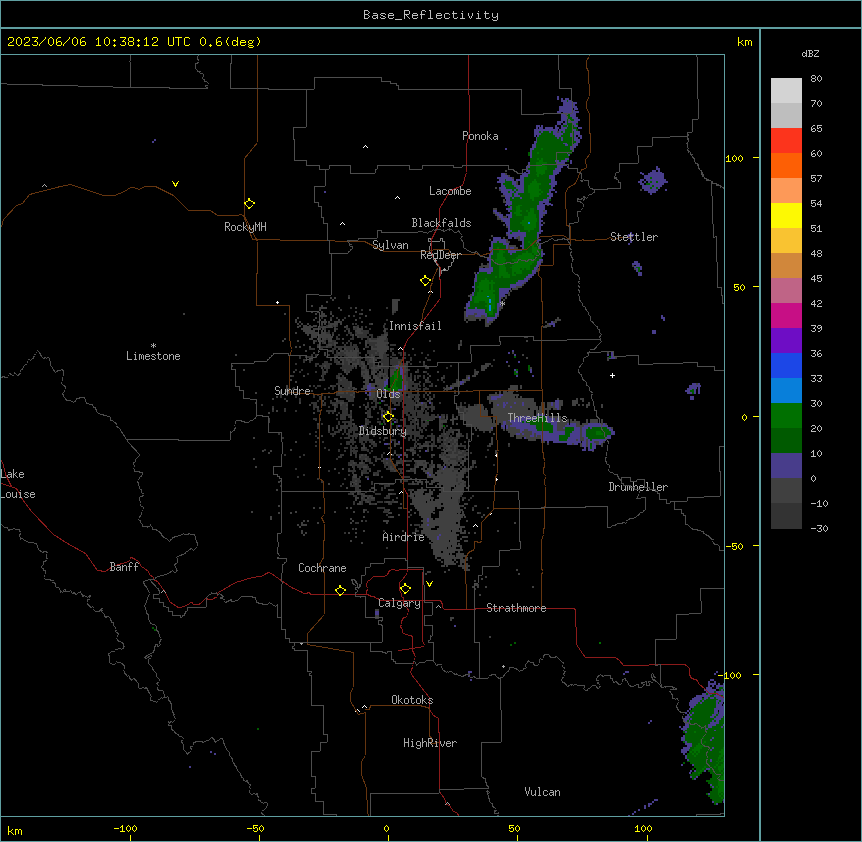Click the Lake Louise label

(18, 484)
